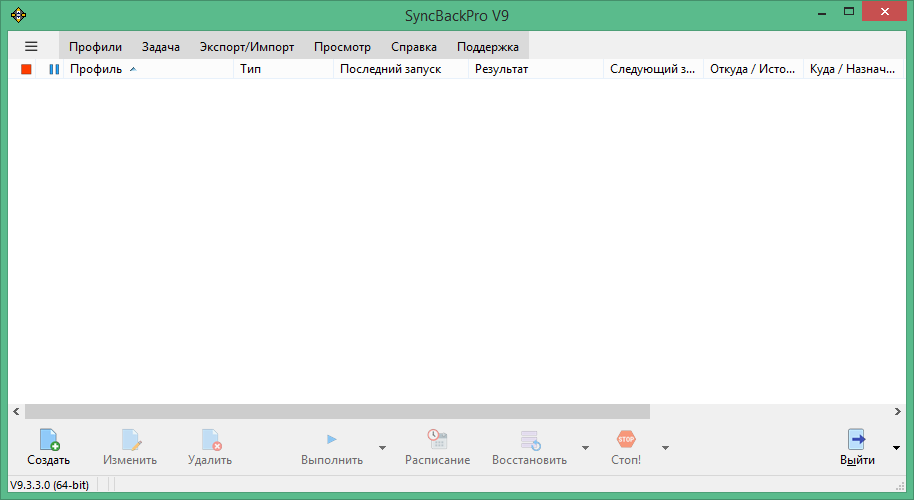Close the SyncBackPro window
914x500 pixels.
tap(884, 12)
